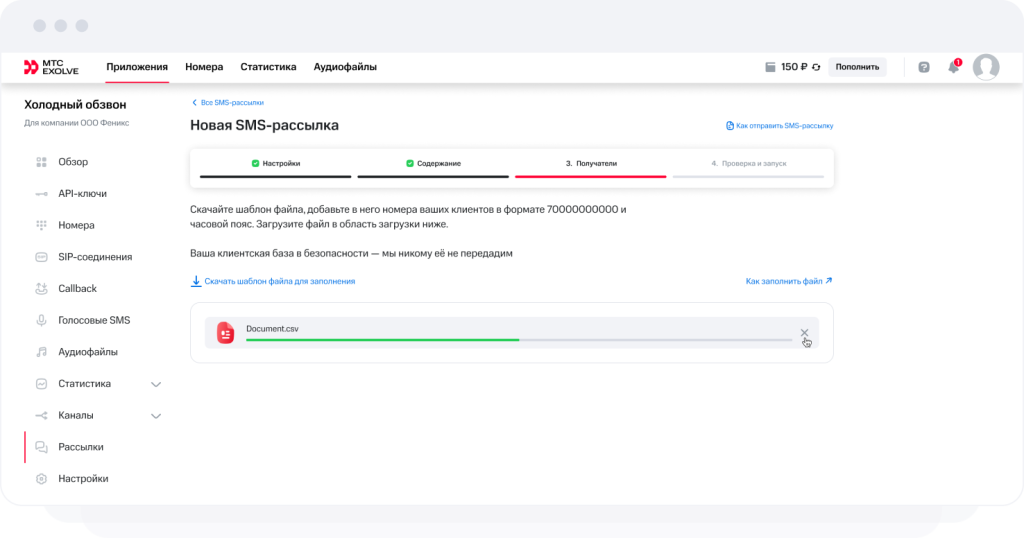1024x538 pixels.
Task: Go to the completed Содержание step
Action: [x=433, y=163]
